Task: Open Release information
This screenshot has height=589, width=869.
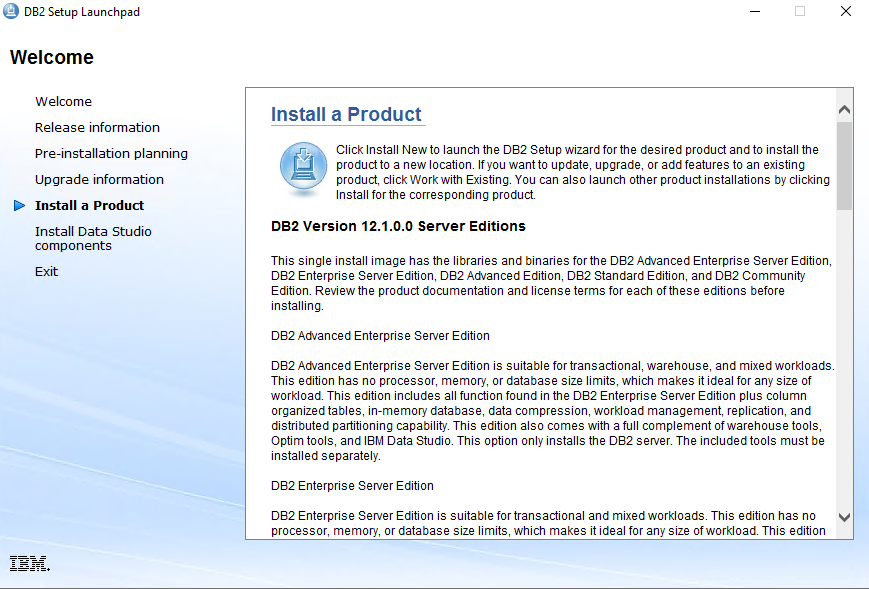Action: coord(97,127)
